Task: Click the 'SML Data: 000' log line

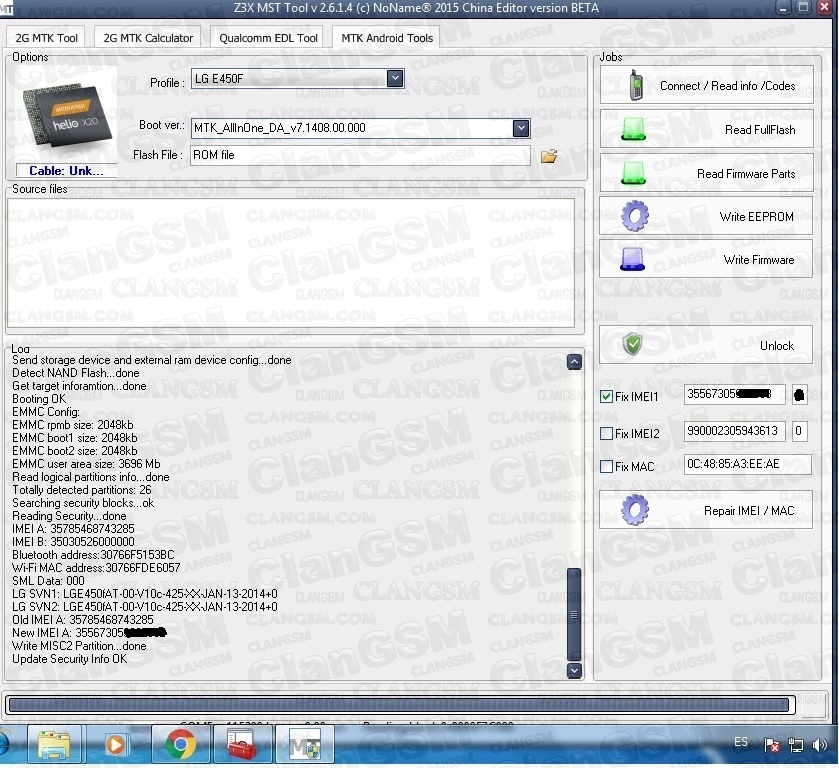Action: (48, 581)
